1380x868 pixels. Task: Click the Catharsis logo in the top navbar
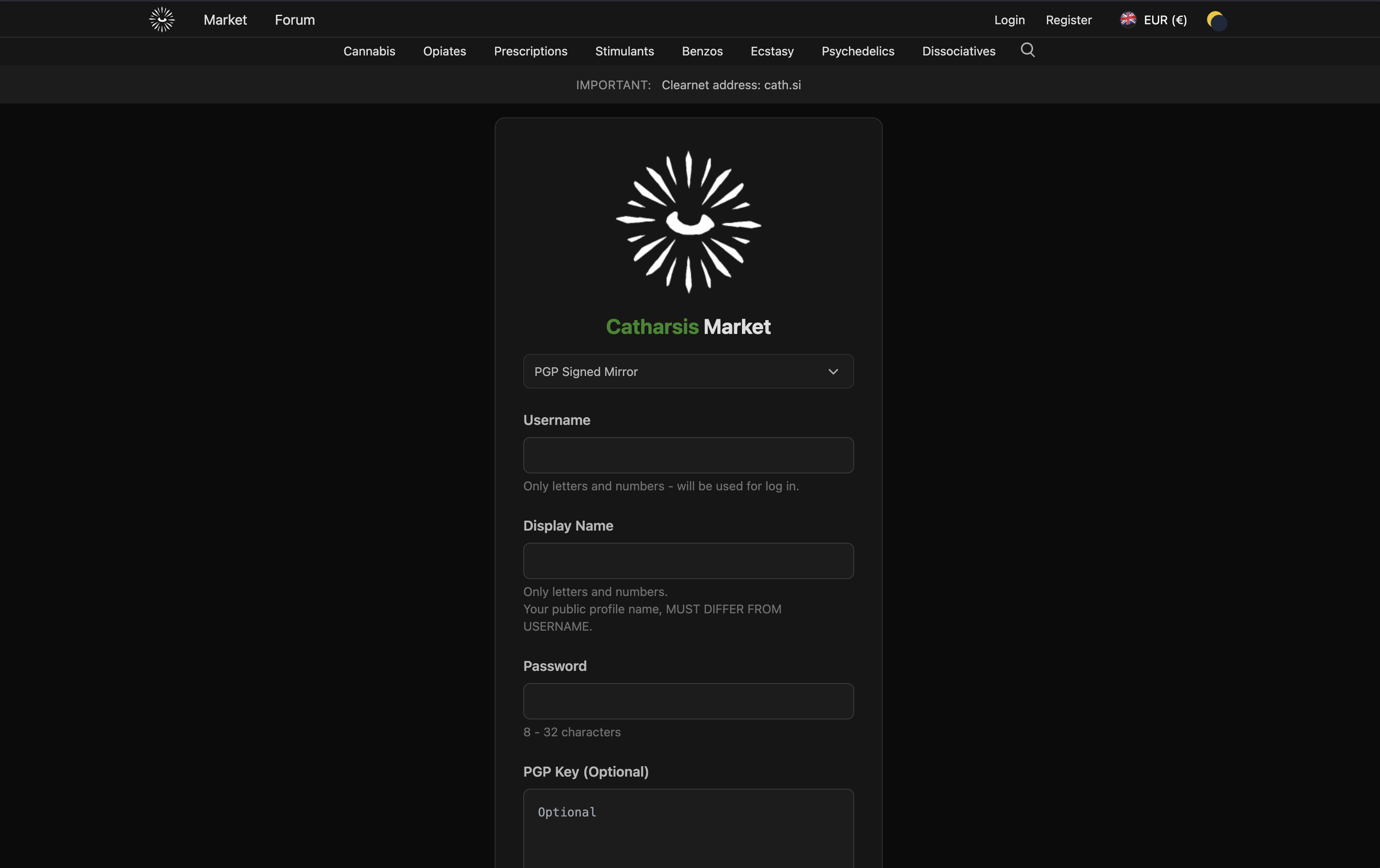click(x=161, y=19)
